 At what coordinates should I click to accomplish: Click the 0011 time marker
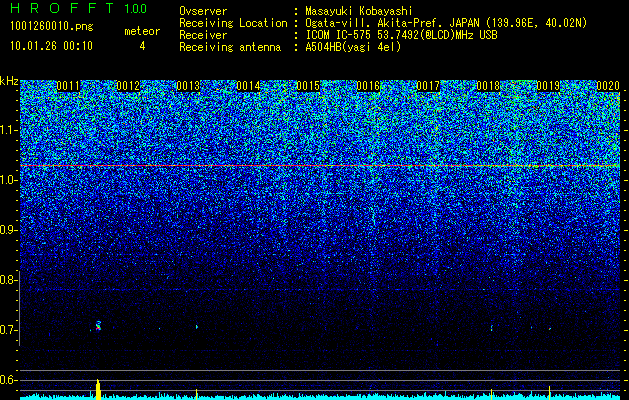point(68,86)
